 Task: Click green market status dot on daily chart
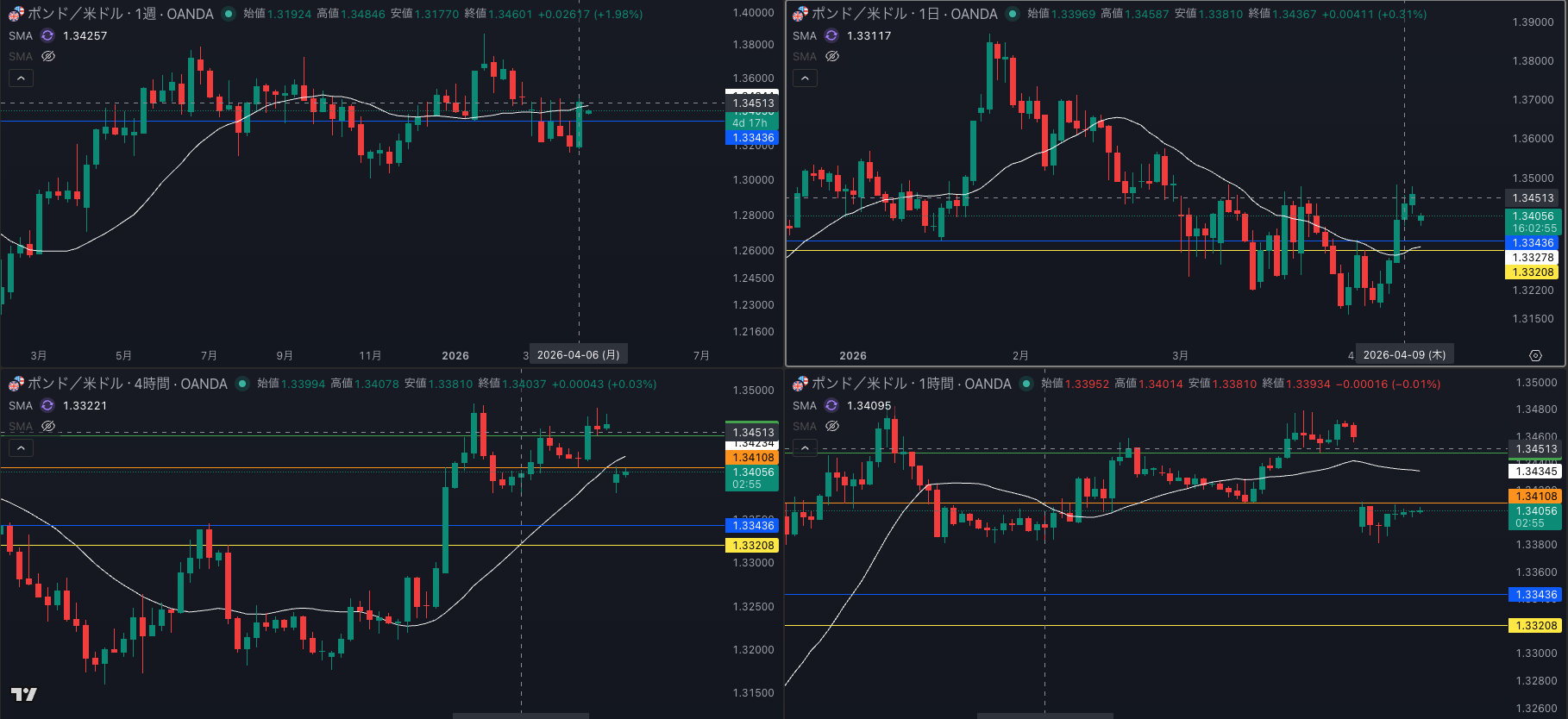(1013, 14)
